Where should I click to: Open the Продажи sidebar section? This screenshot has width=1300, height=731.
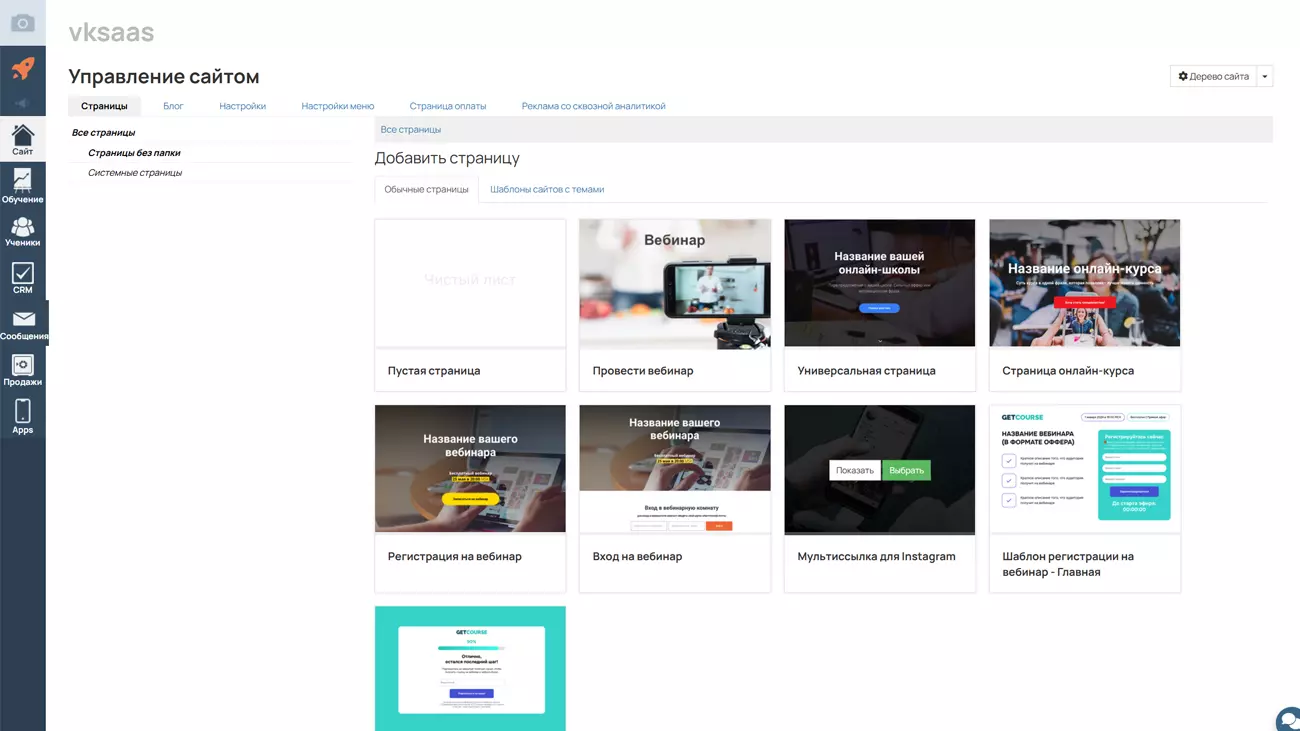22,370
